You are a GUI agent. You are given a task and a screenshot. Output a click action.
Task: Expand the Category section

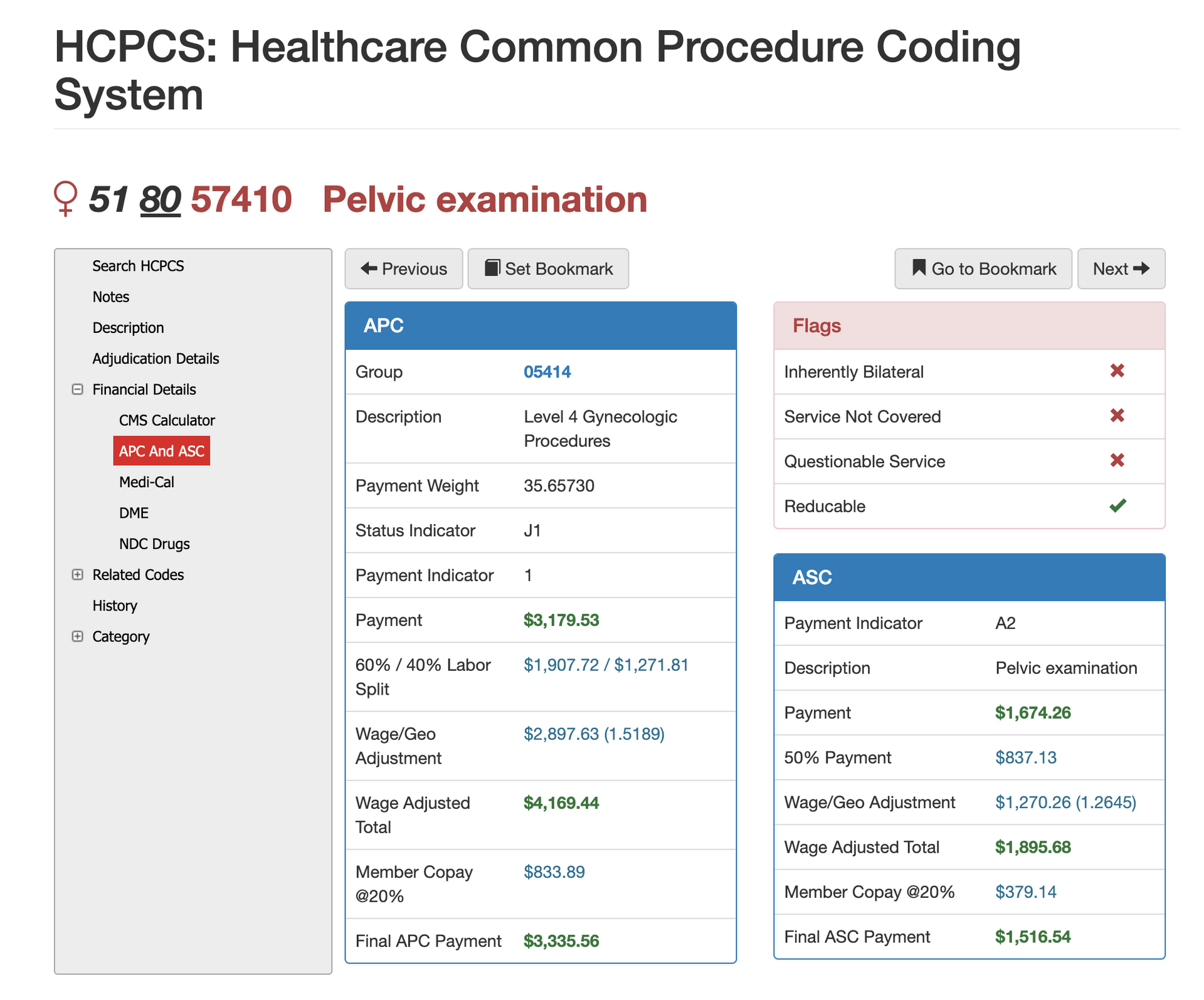[x=77, y=636]
